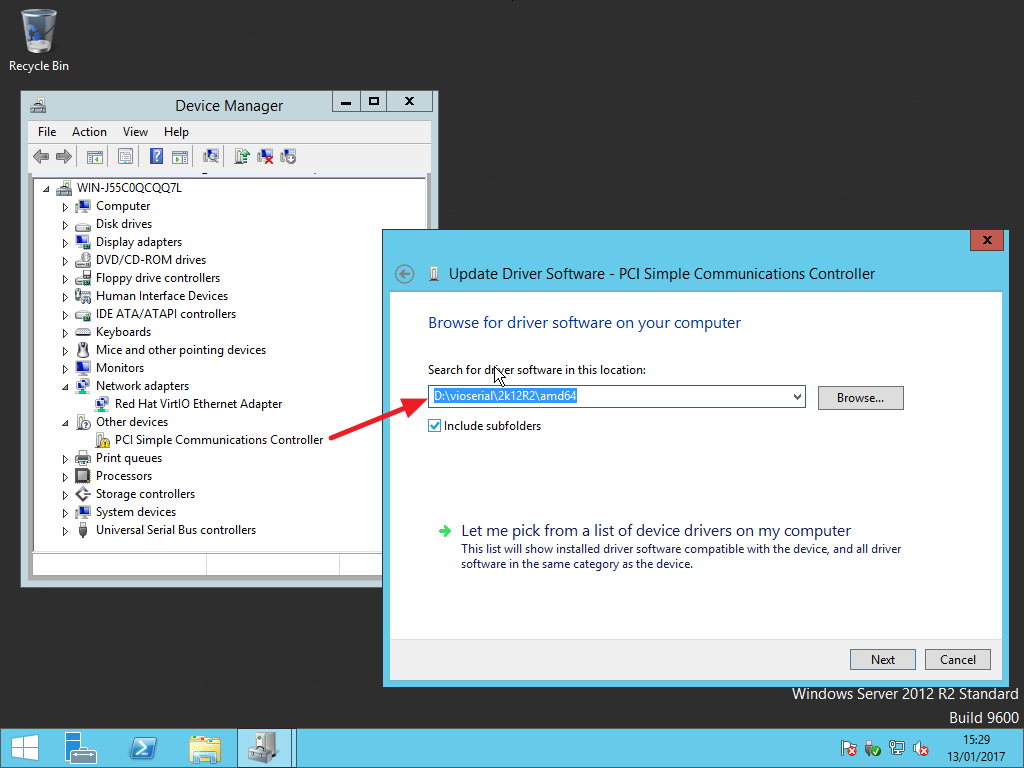Image resolution: width=1024 pixels, height=768 pixels.
Task: Click the Browse... button
Action: click(861, 398)
